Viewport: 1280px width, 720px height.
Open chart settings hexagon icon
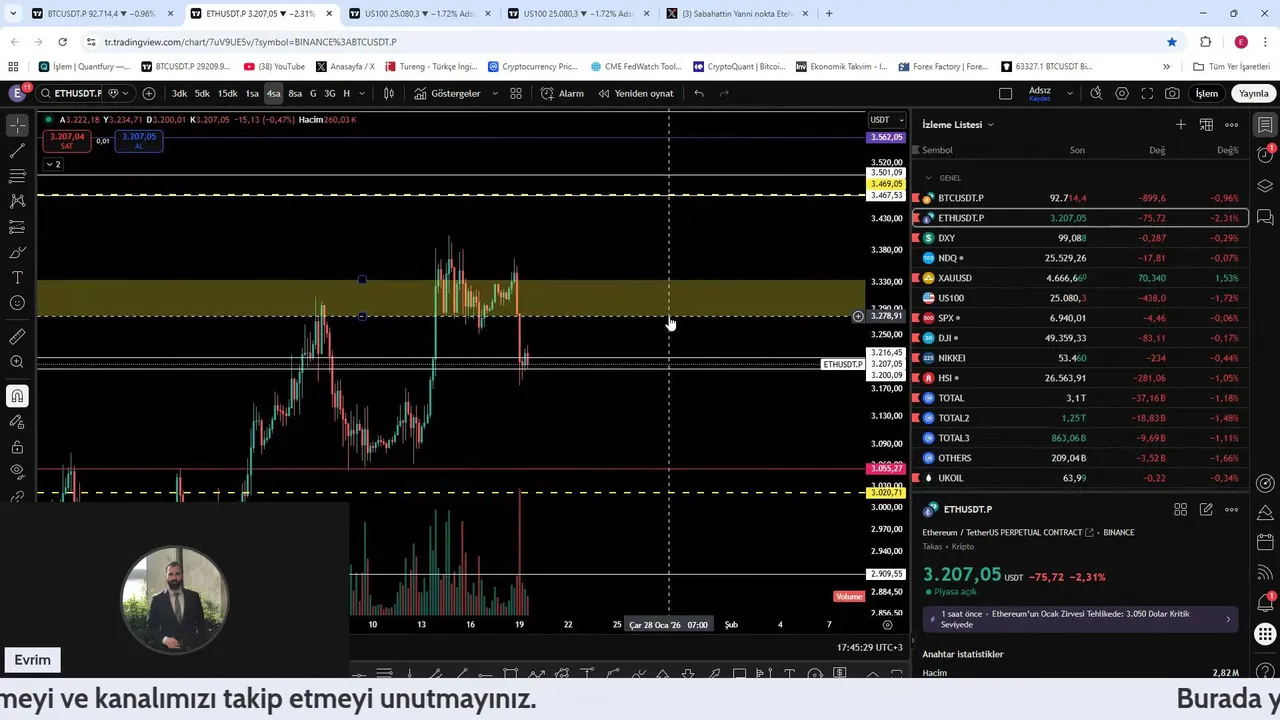[x=1122, y=93]
